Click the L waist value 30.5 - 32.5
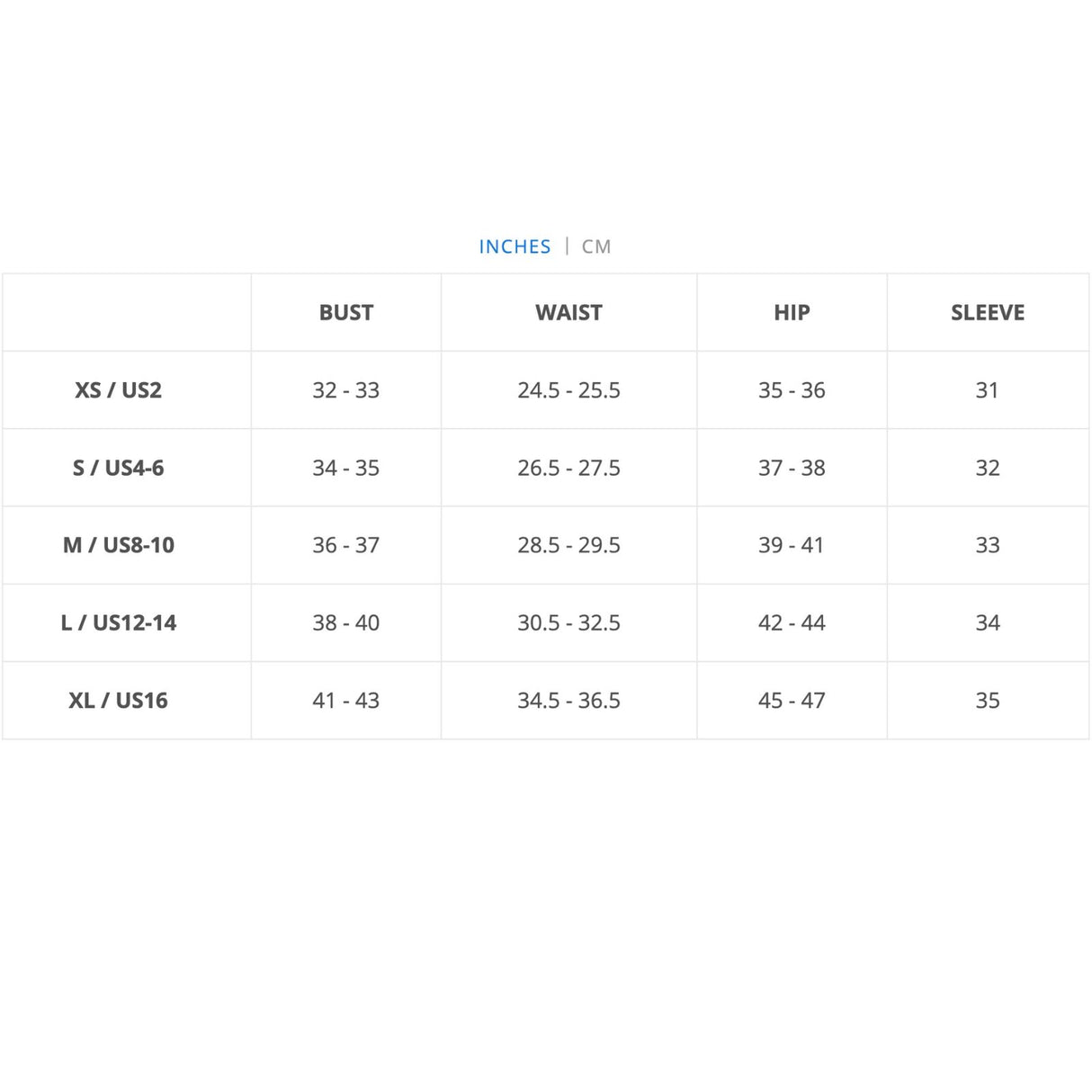The image size is (1092, 1092). 568,622
